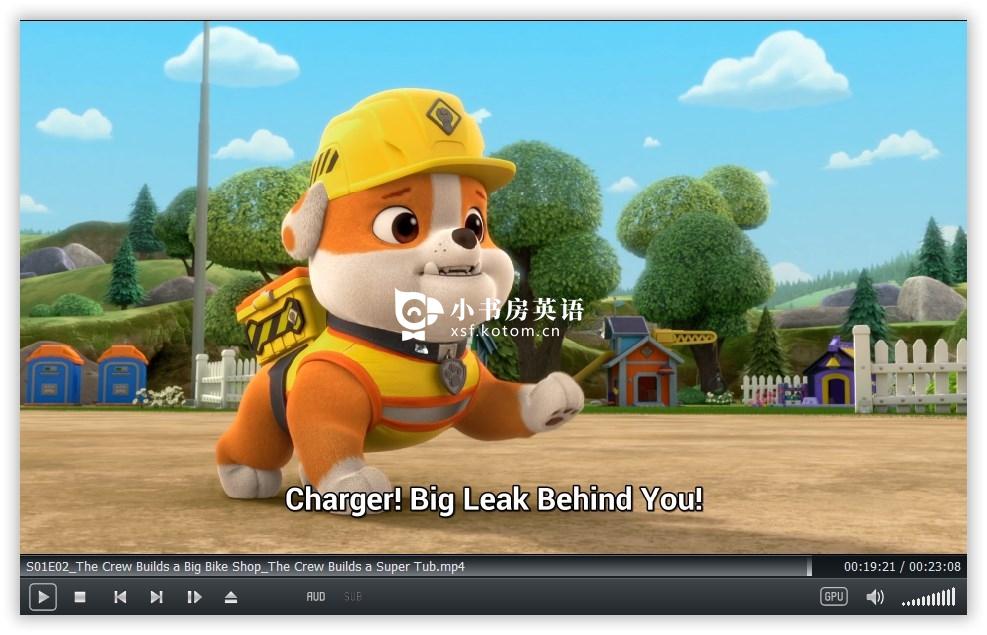987x635 pixels.
Task: Advance one frame with the frame-step icon
Action: (x=194, y=597)
